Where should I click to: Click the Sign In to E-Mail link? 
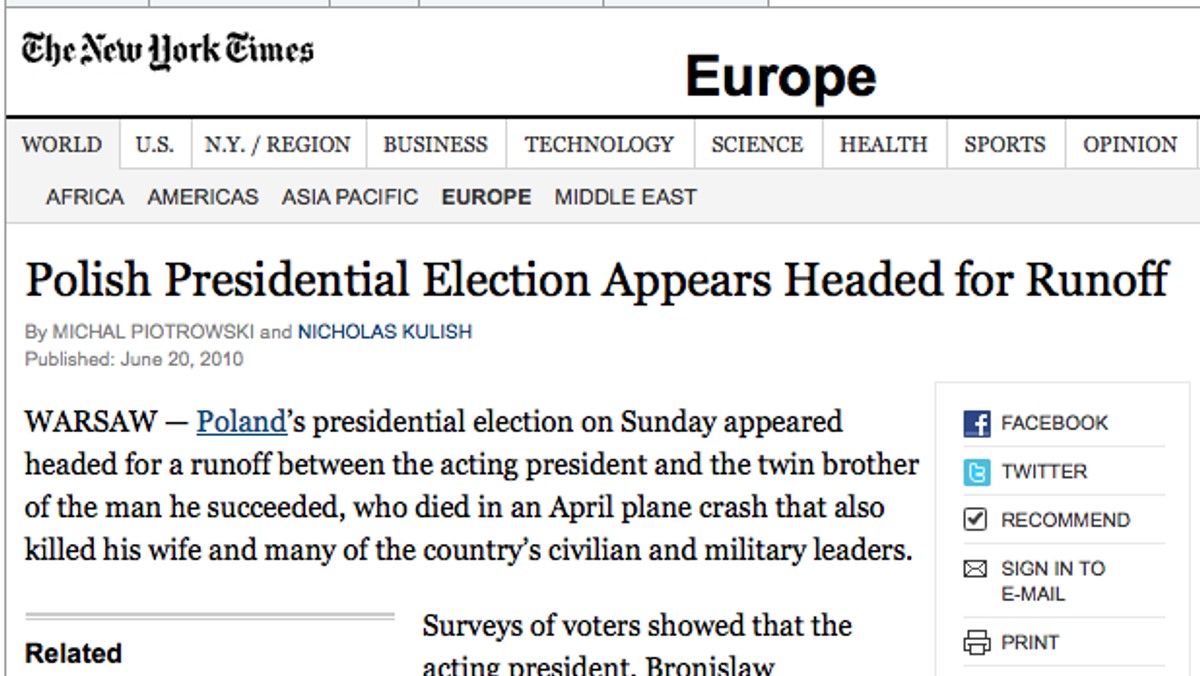(x=1053, y=581)
